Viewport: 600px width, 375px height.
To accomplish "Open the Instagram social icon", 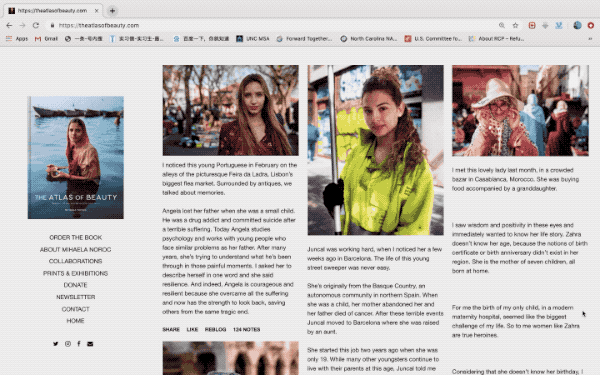I will tap(68, 344).
